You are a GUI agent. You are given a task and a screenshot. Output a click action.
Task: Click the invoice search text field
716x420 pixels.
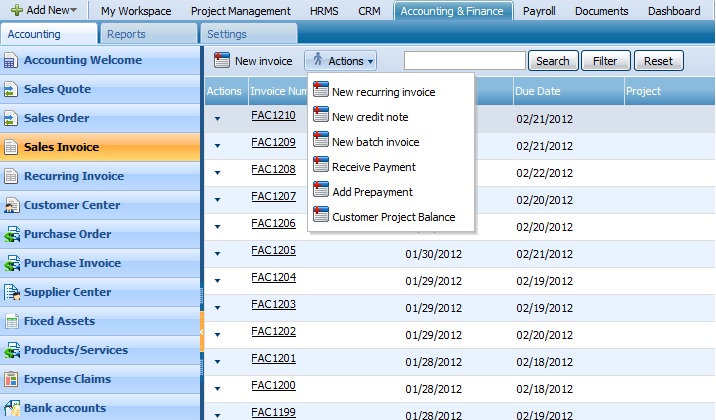click(464, 61)
